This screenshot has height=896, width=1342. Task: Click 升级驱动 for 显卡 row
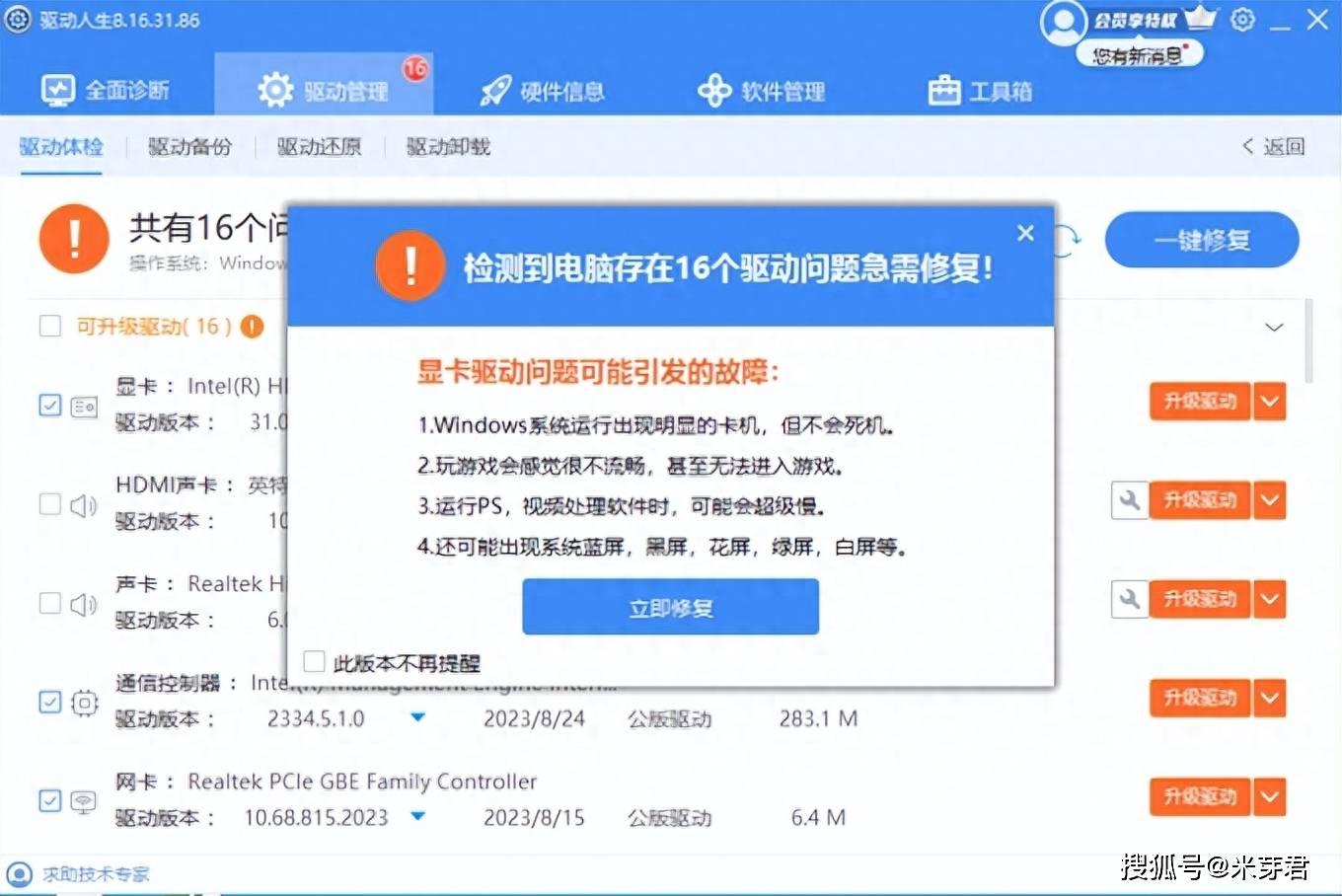coord(1200,402)
